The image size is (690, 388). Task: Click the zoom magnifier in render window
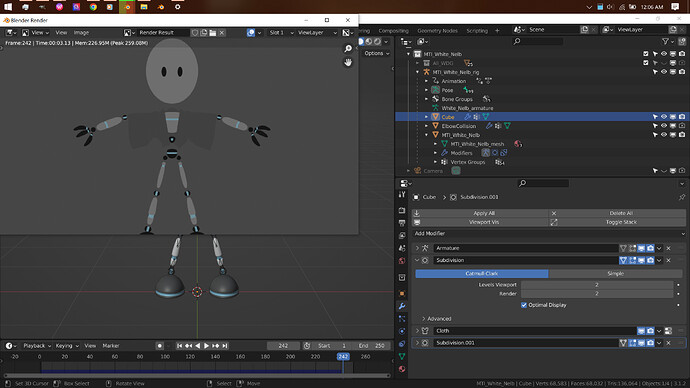[x=348, y=49]
